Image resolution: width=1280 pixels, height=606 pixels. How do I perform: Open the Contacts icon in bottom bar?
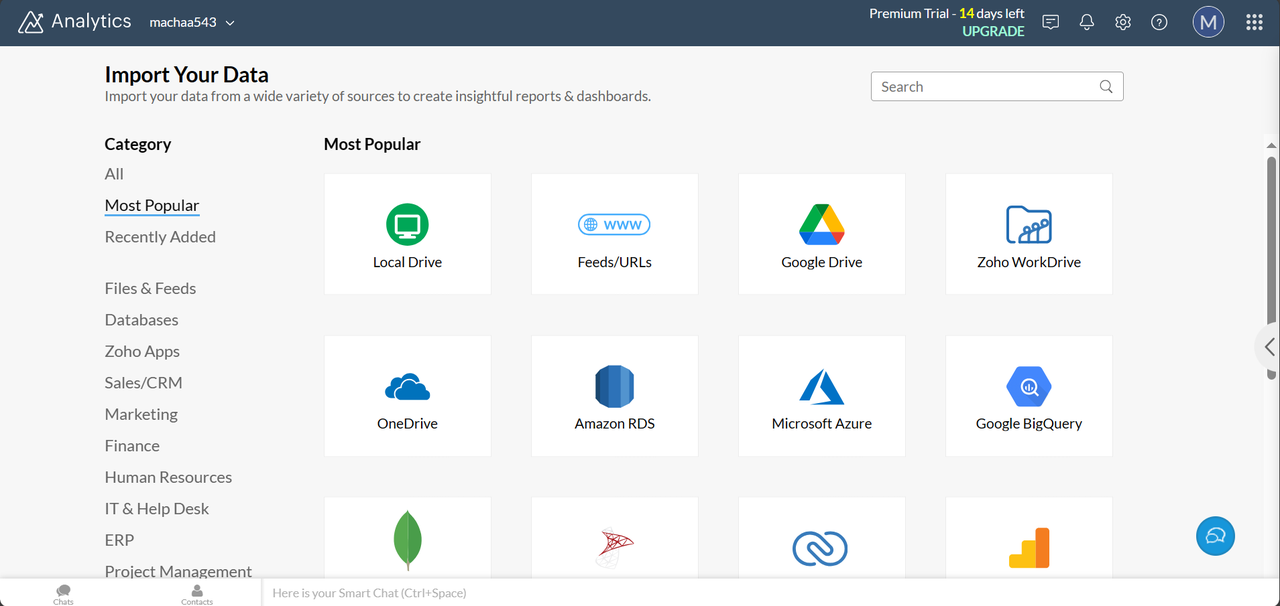point(197,594)
